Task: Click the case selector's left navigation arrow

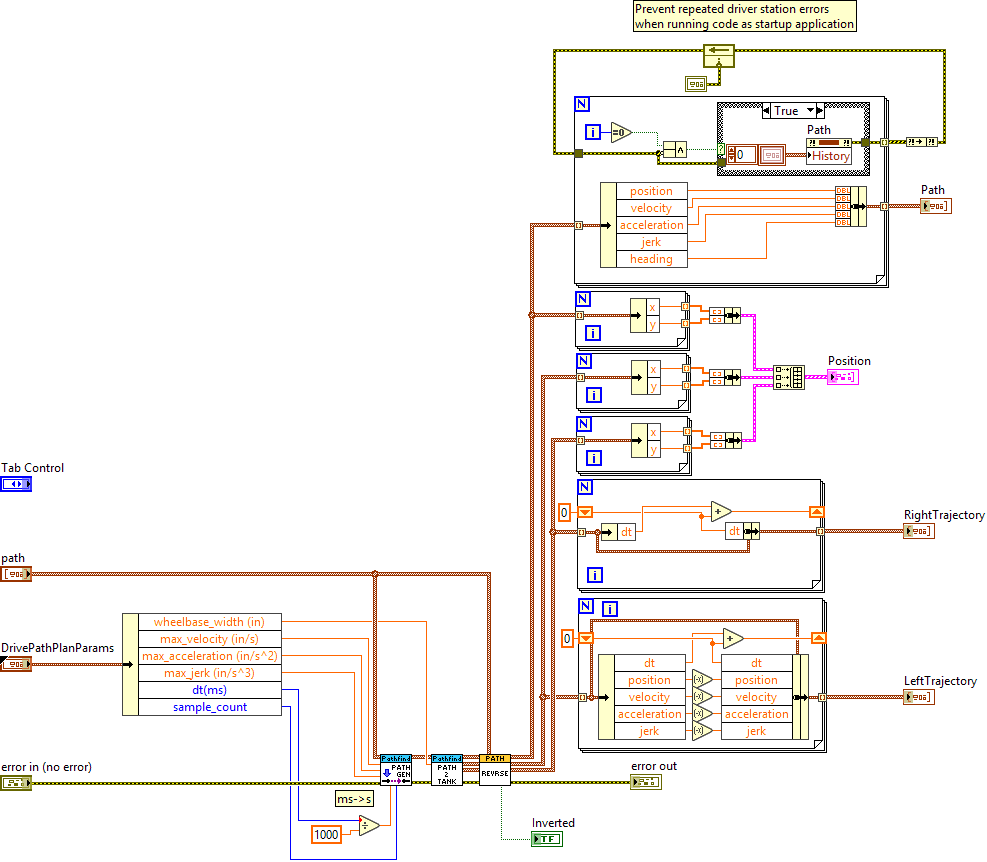Action: 765,110
